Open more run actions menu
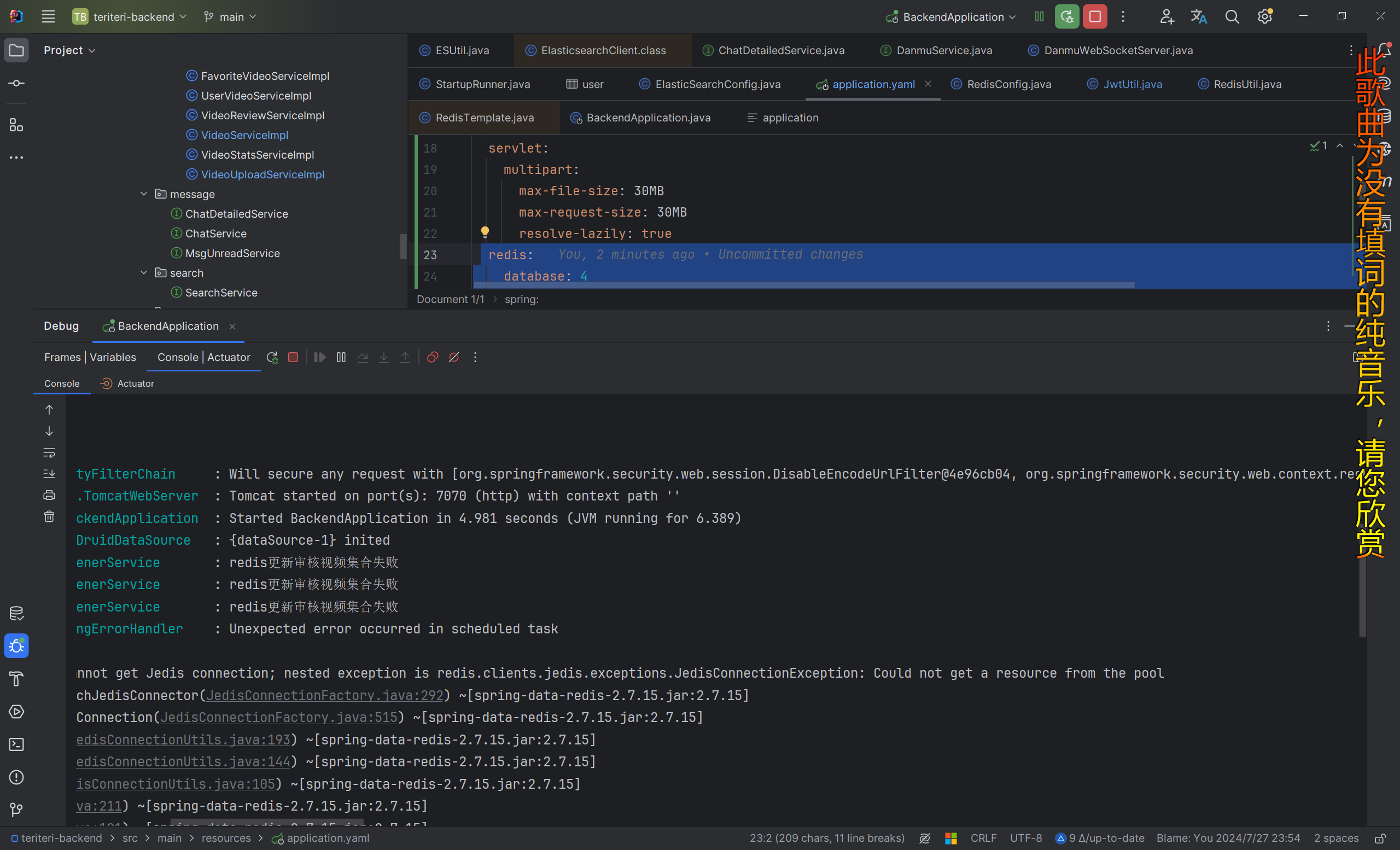 [1123, 16]
